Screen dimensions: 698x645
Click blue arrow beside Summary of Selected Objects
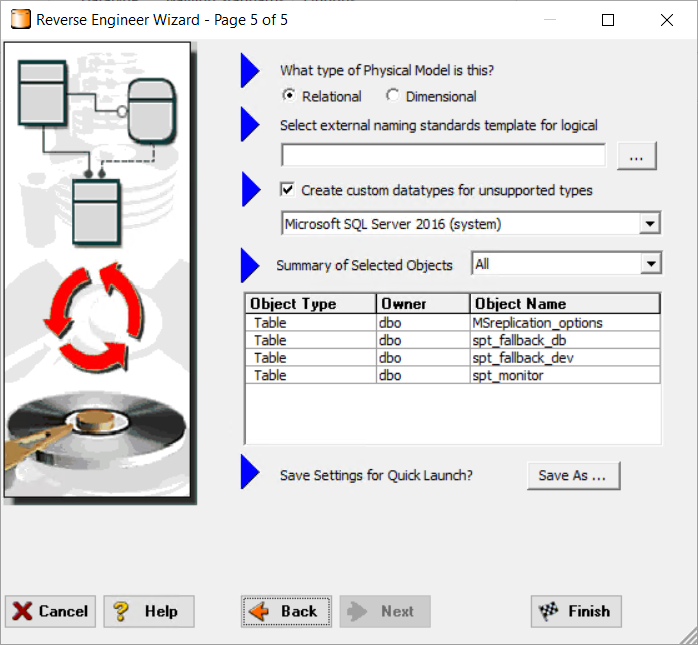pos(250,265)
